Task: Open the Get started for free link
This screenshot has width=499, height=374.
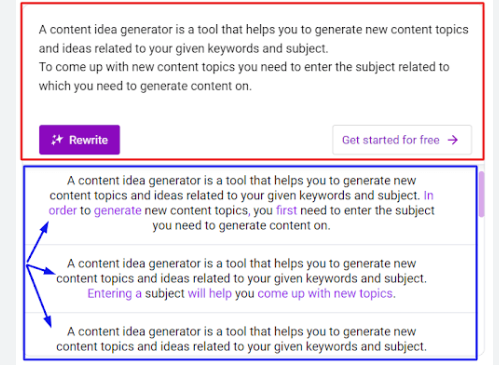Action: (402, 140)
